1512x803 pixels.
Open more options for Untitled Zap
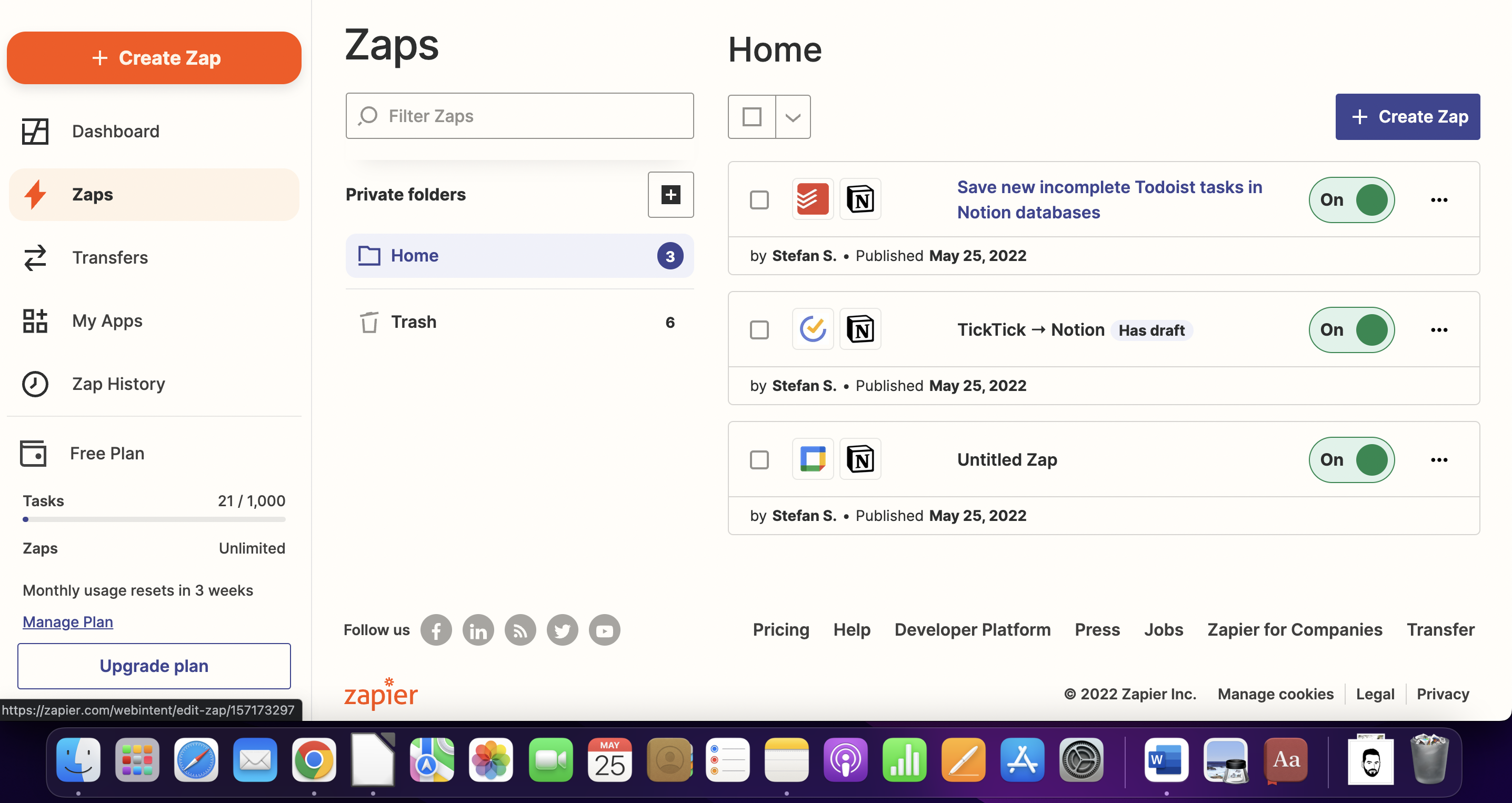1439,459
